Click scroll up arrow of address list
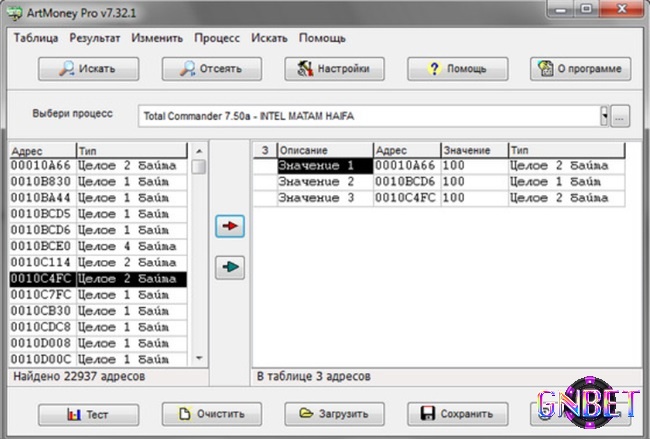This screenshot has width=650, height=439. pyautogui.click(x=199, y=151)
